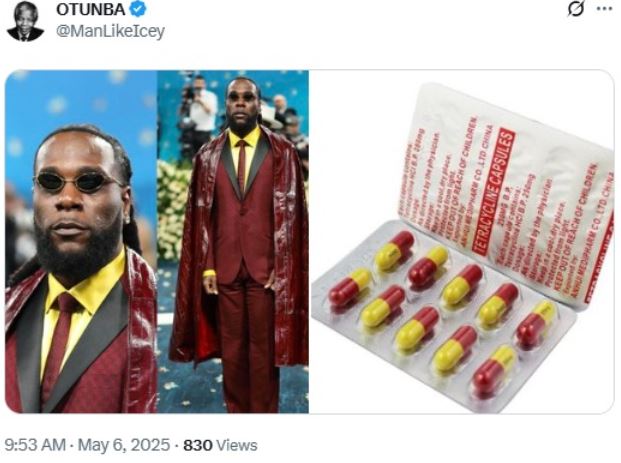Open the @ManLikeIcey handle link
Image resolution: width=621 pixels, height=463 pixels.
pyautogui.click(x=110, y=31)
